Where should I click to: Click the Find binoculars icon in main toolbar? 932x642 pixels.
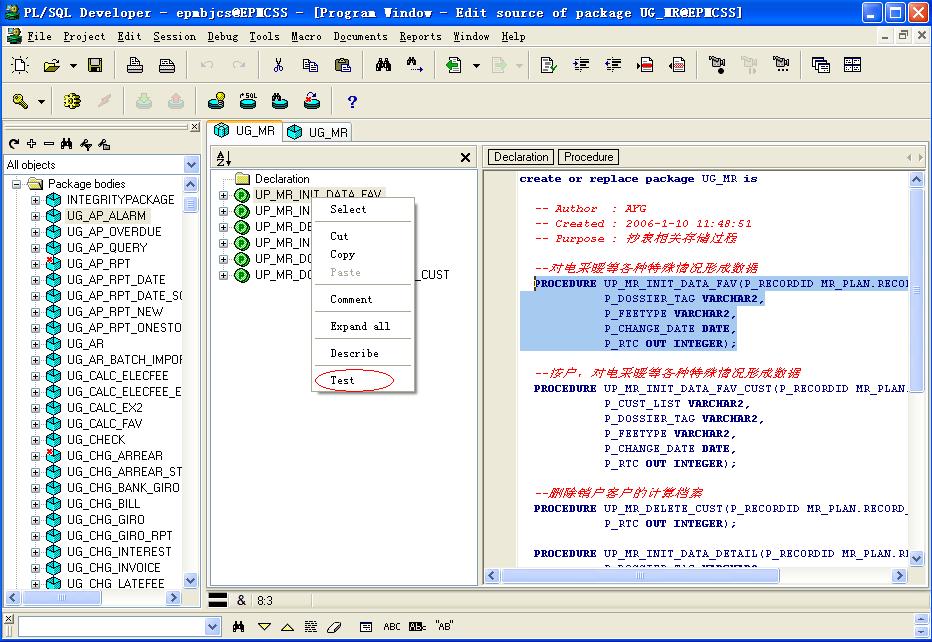point(383,66)
